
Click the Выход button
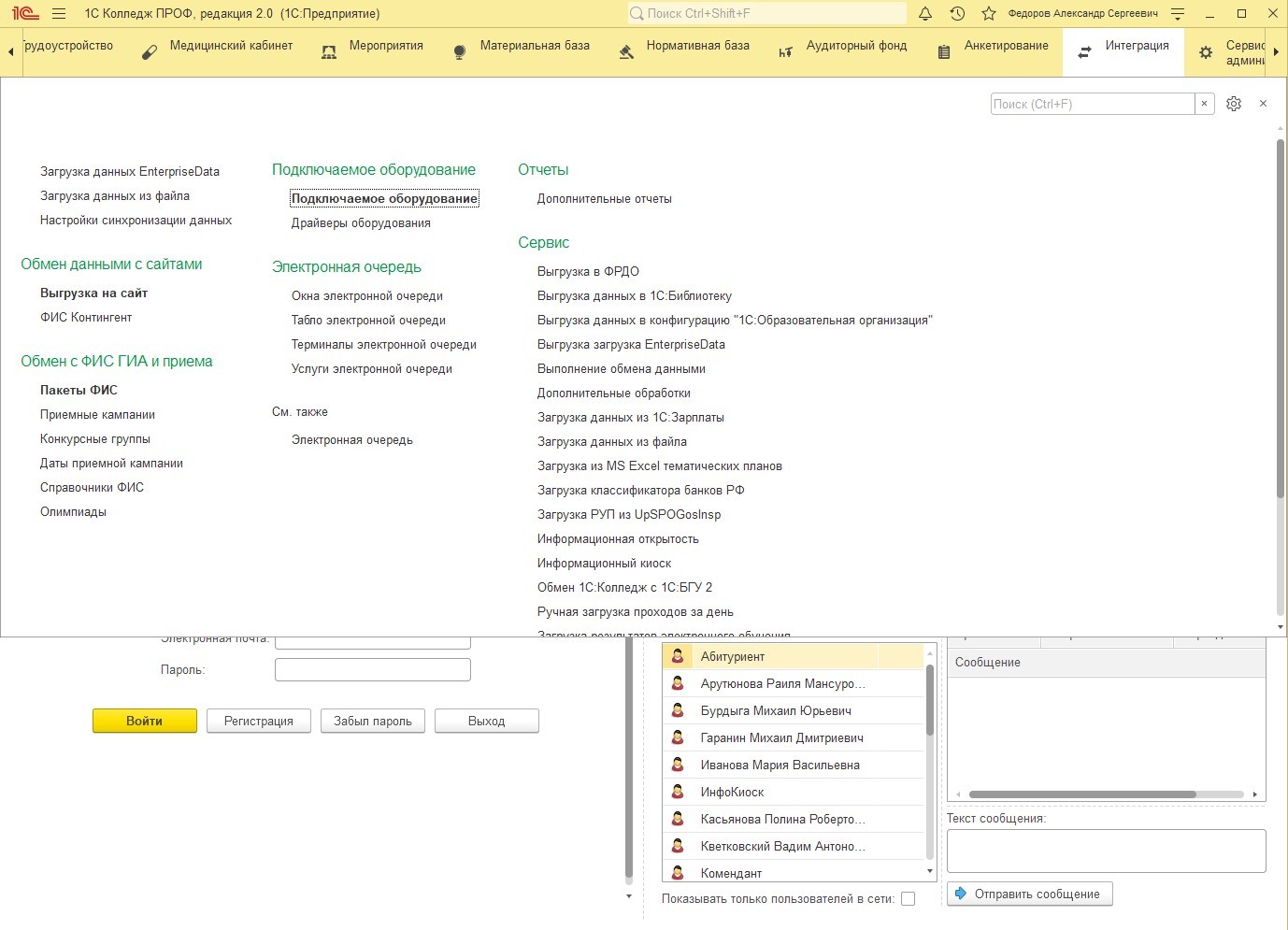point(487,721)
